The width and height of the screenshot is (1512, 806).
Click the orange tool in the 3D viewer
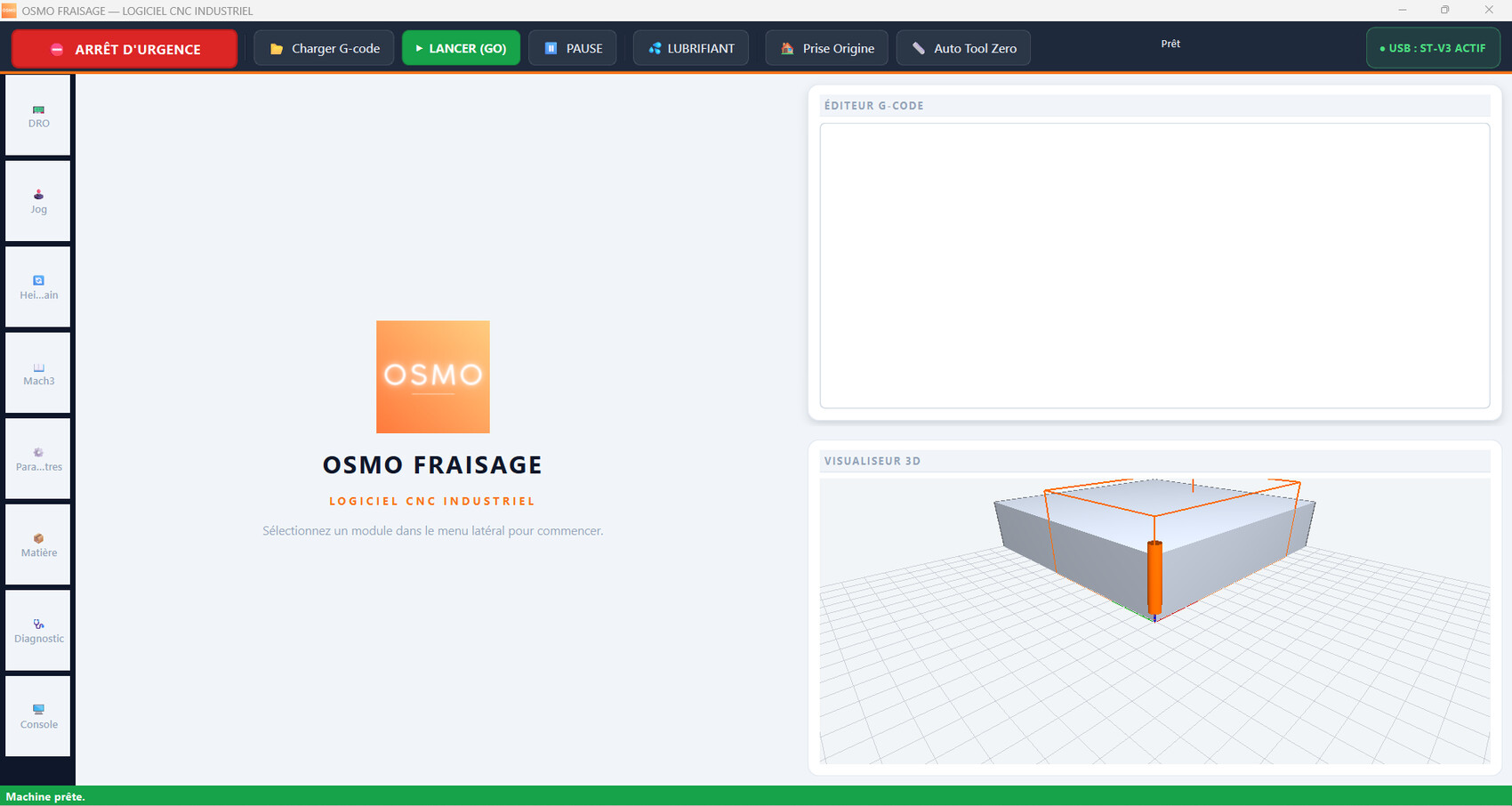[x=1154, y=578]
